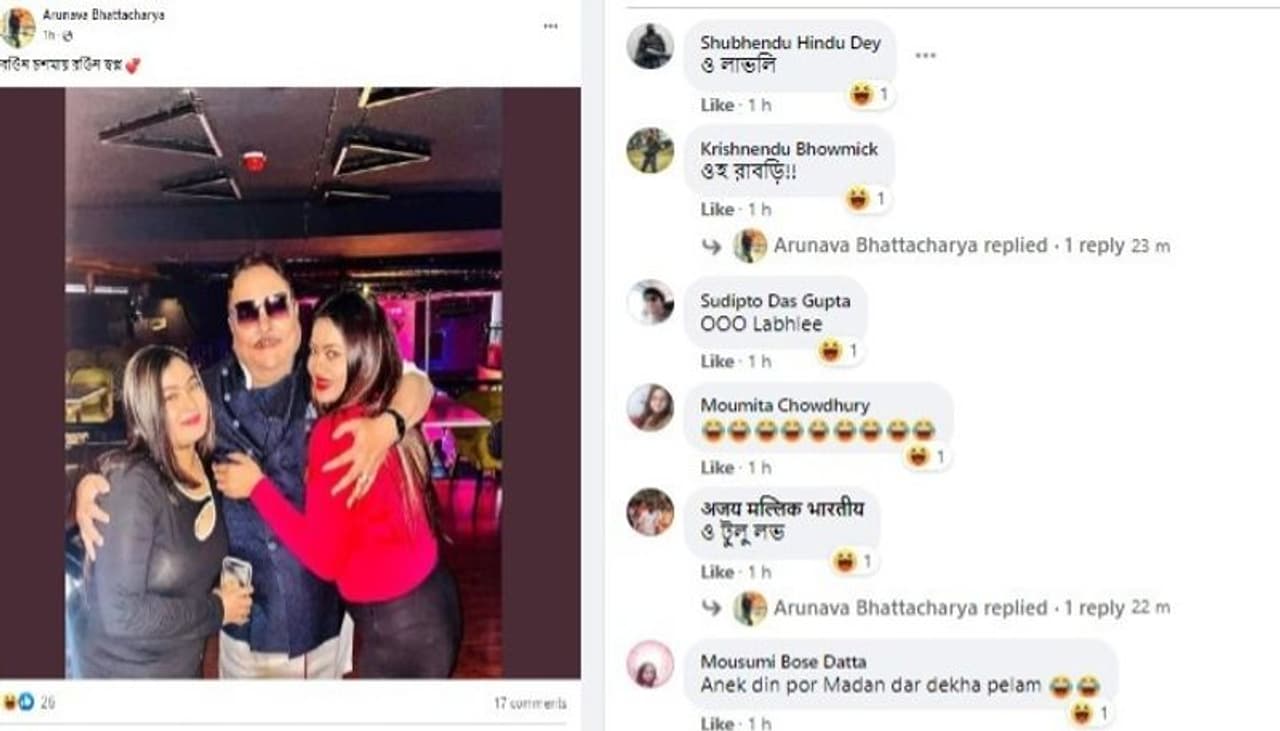Open Moumita Chowdhury's profile avatar
The image size is (1280, 731).
(x=650, y=407)
